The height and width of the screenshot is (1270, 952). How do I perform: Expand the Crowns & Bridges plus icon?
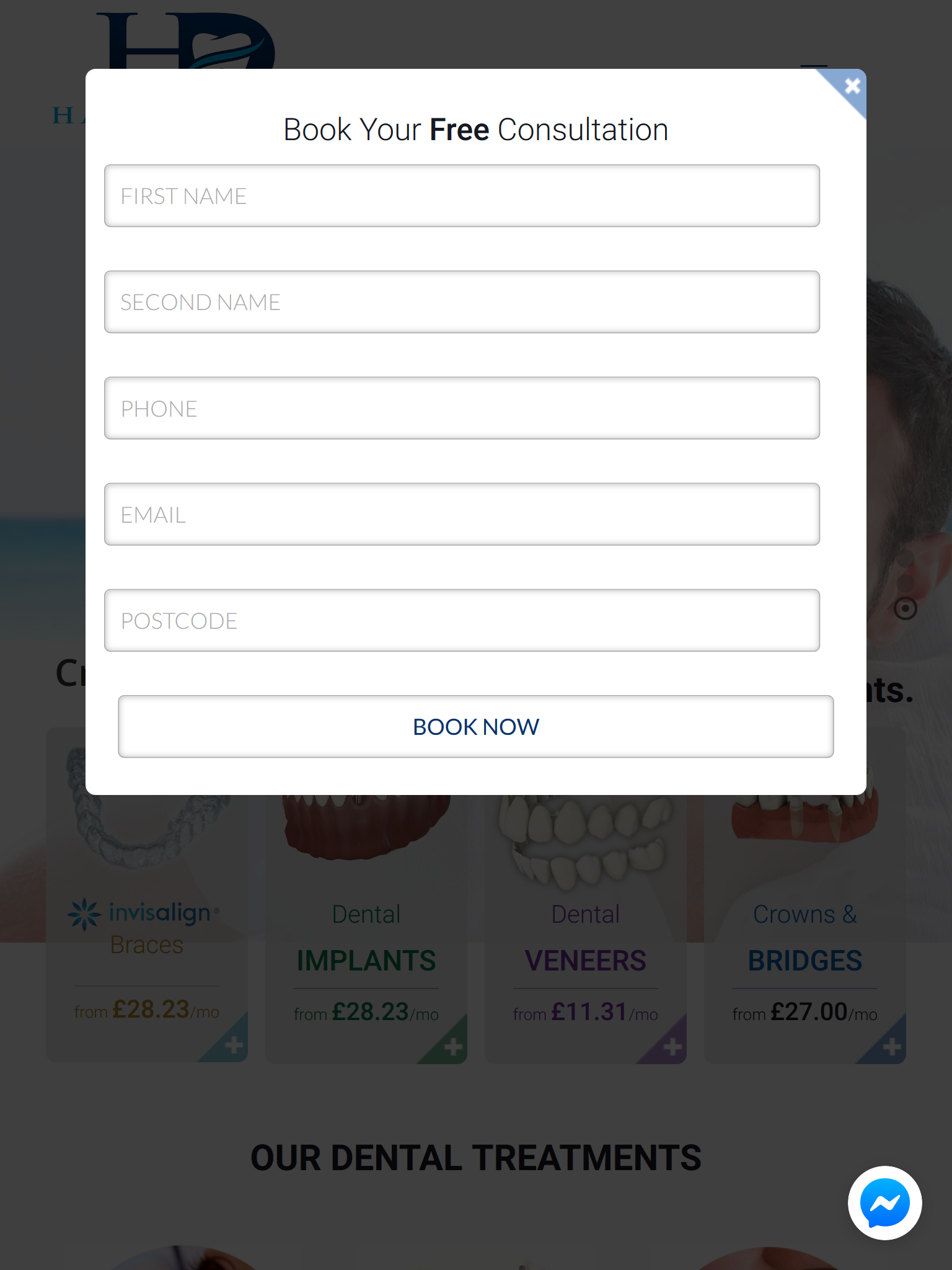pos(891,1047)
